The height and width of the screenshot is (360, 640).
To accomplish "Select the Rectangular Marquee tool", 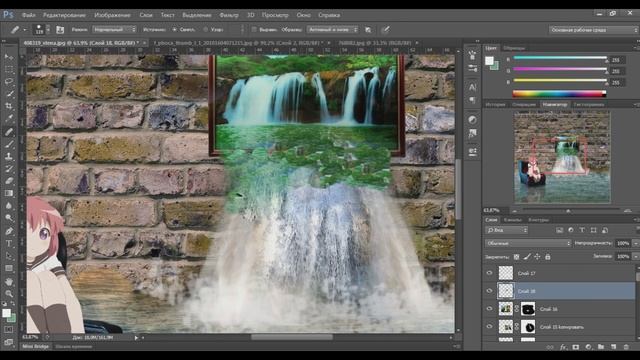I will tap(9, 69).
